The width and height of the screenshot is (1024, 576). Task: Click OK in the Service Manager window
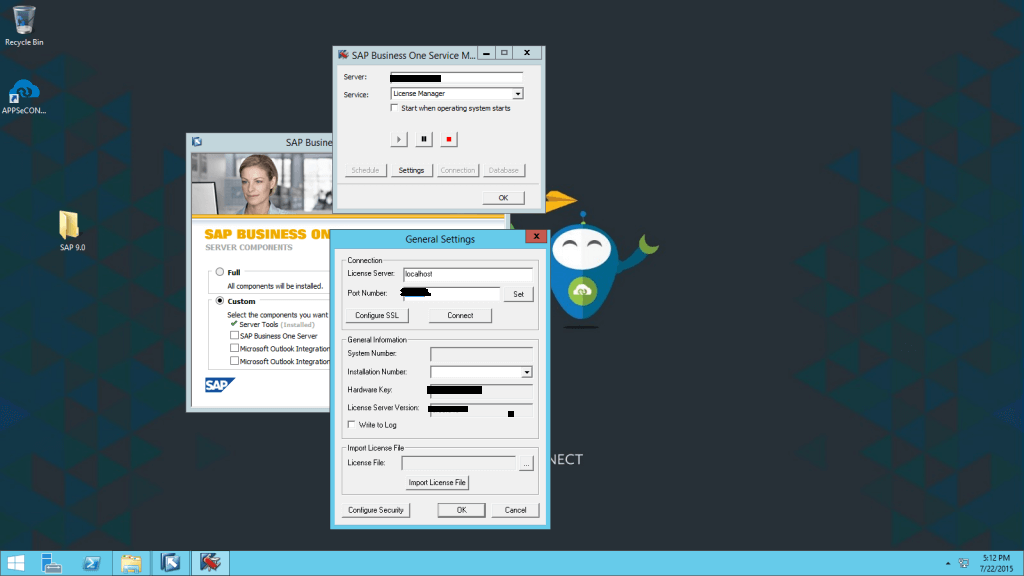click(x=503, y=198)
